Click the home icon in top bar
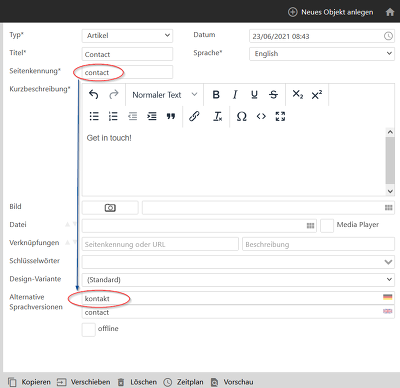The image size is (400, 388). pos(390,12)
